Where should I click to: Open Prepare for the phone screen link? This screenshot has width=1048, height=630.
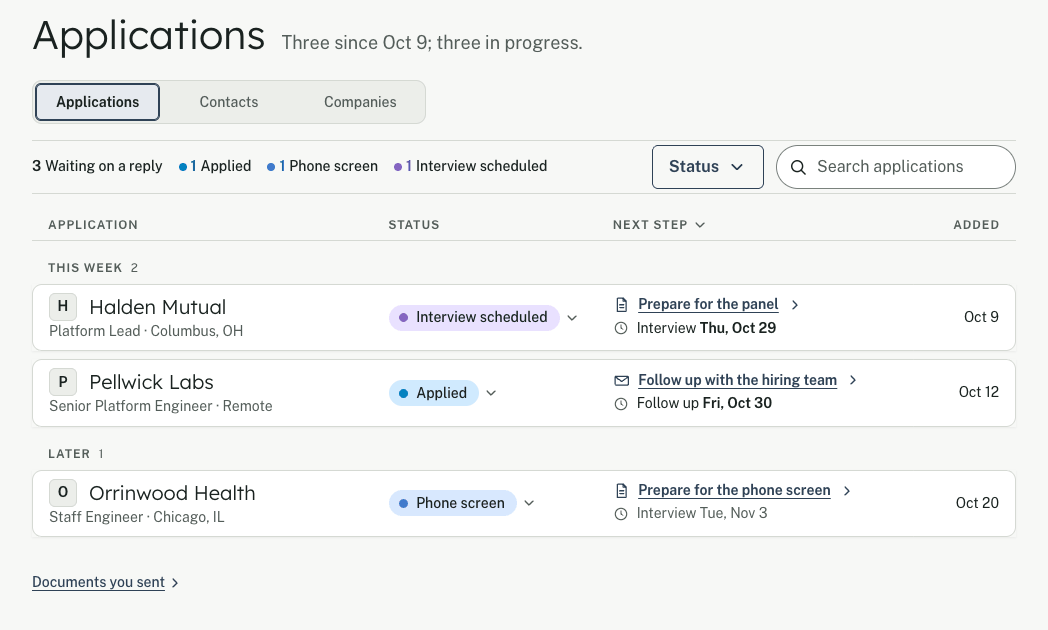point(734,490)
